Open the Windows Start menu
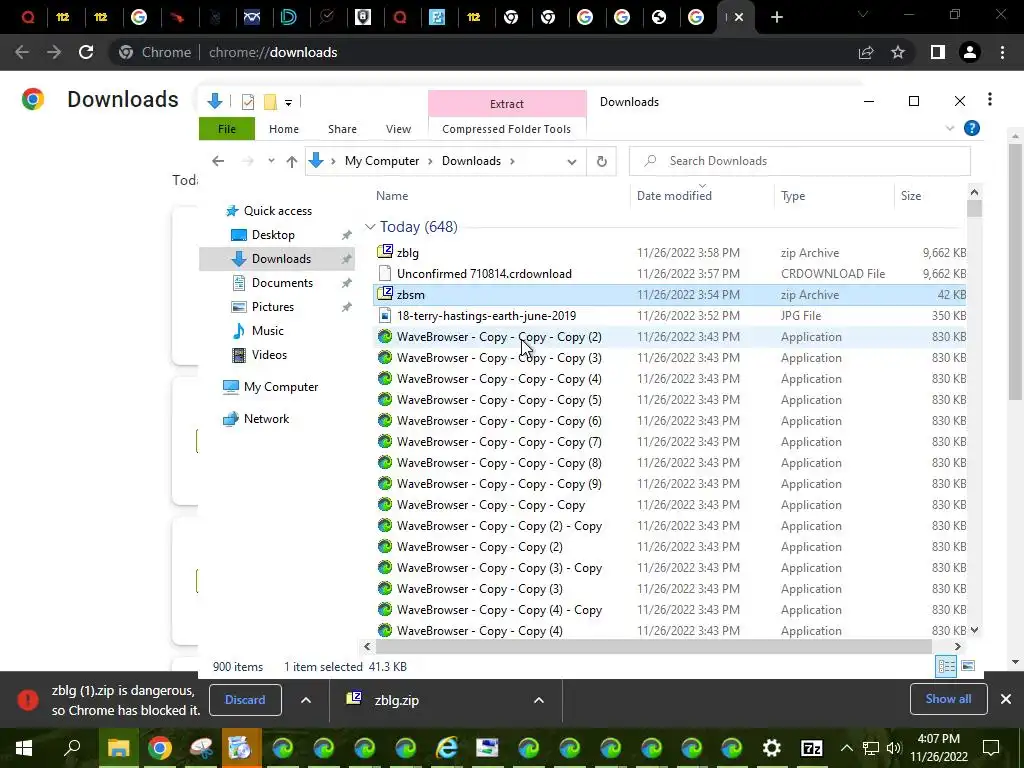The height and width of the screenshot is (768, 1024). [x=24, y=748]
